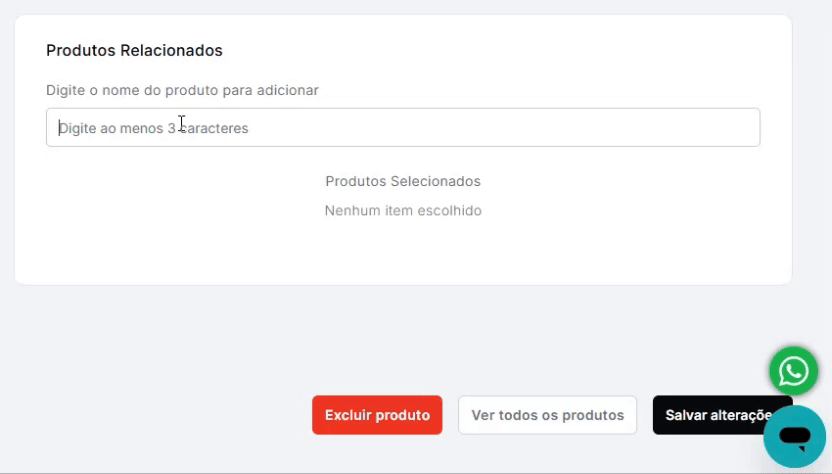Click the Excluir produto button
The width and height of the screenshot is (832, 474).
click(377, 415)
